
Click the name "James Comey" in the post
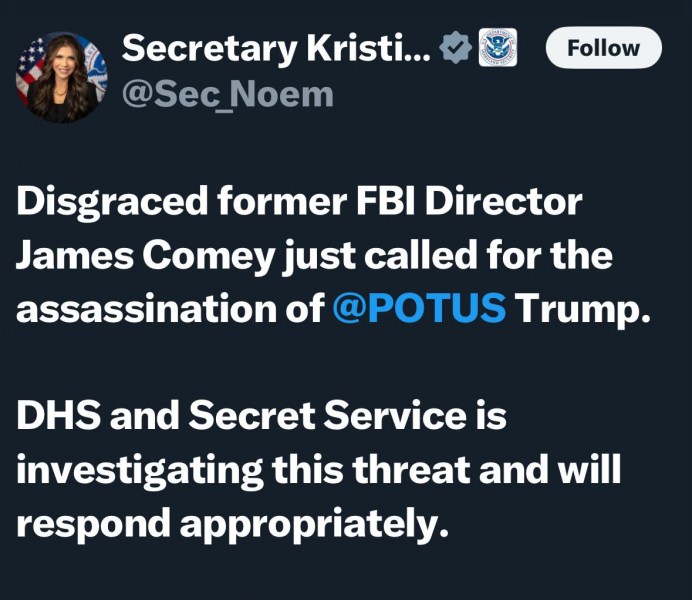pyautogui.click(x=144, y=256)
